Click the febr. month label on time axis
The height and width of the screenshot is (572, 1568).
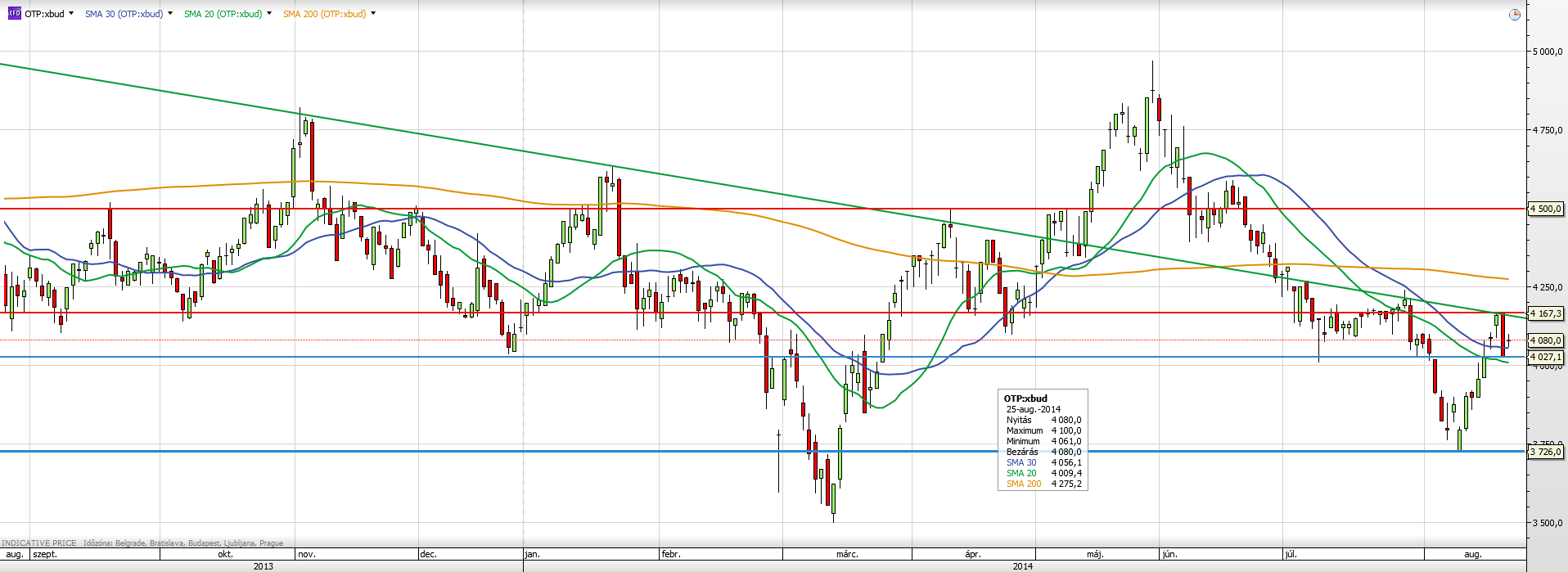point(671,554)
